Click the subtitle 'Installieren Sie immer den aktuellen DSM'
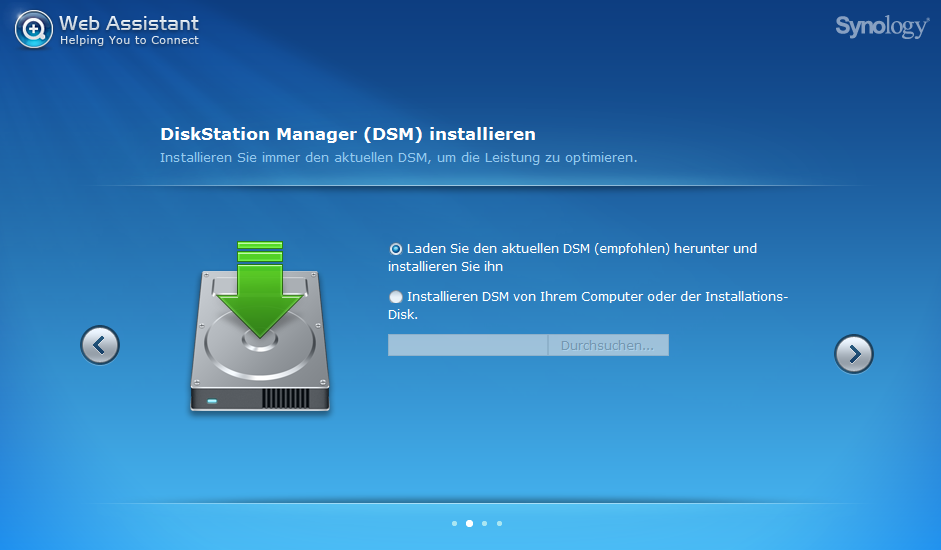Viewport: 941px width, 550px height. pos(295,158)
